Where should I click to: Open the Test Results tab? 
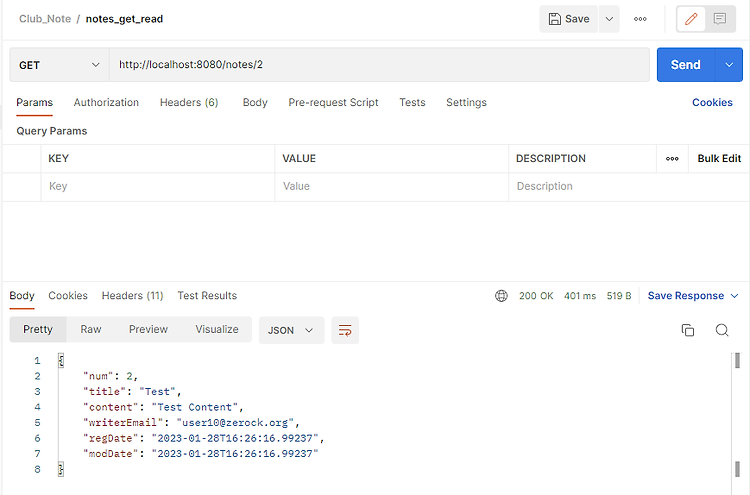tap(207, 296)
